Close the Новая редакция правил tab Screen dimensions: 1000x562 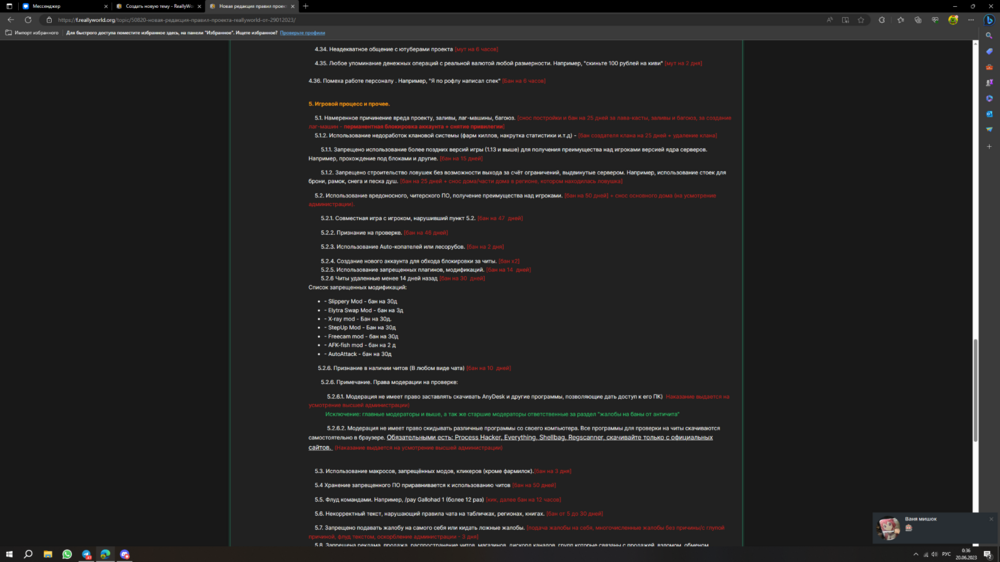tap(293, 6)
